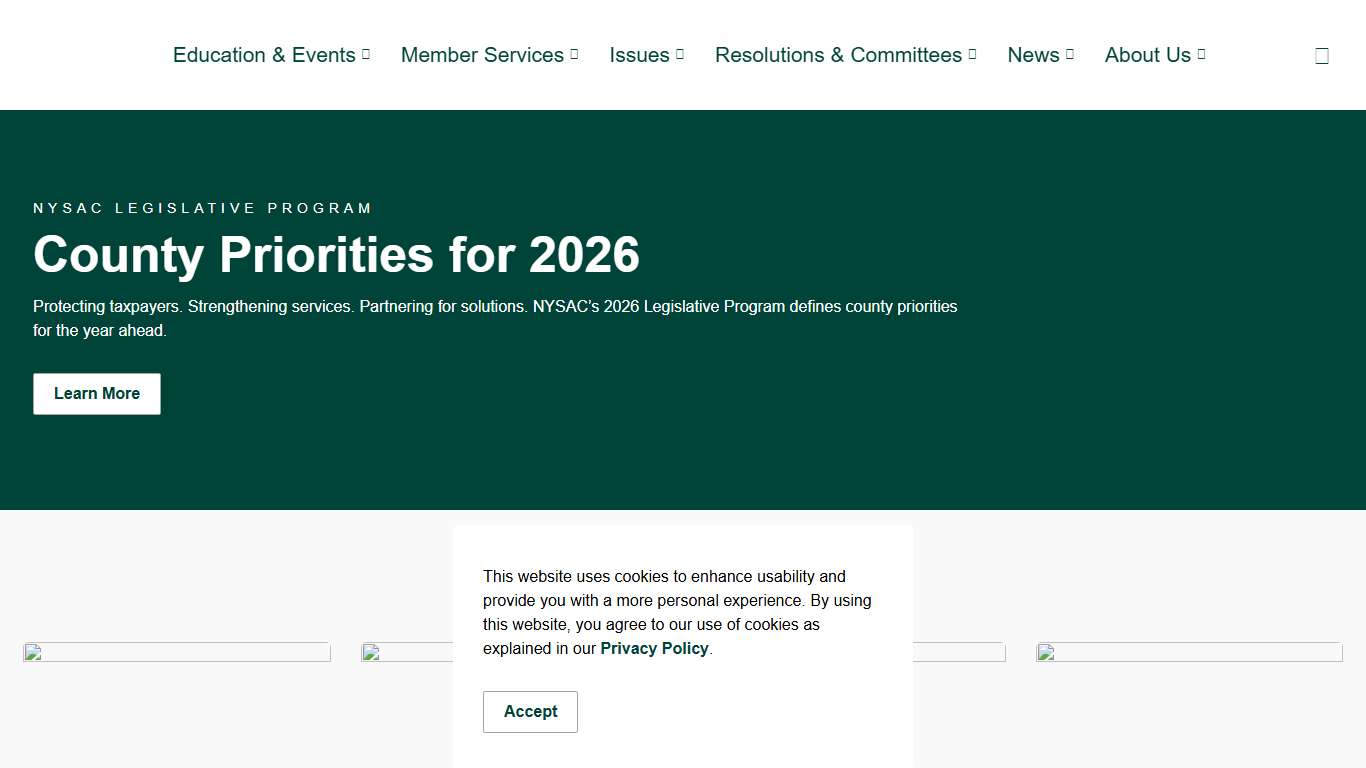Image resolution: width=1366 pixels, height=768 pixels.
Task: Open the Issues navigation menu
Action: point(639,55)
